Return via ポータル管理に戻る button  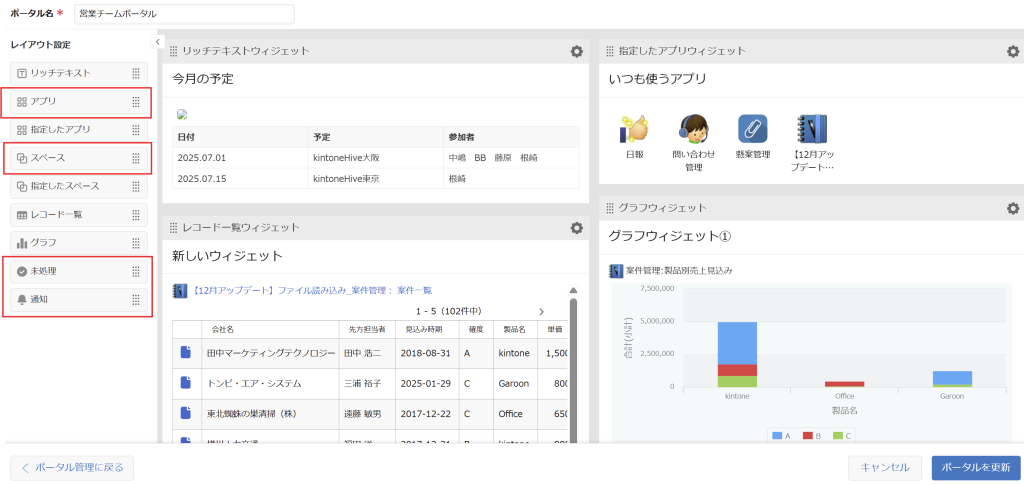tap(71, 467)
